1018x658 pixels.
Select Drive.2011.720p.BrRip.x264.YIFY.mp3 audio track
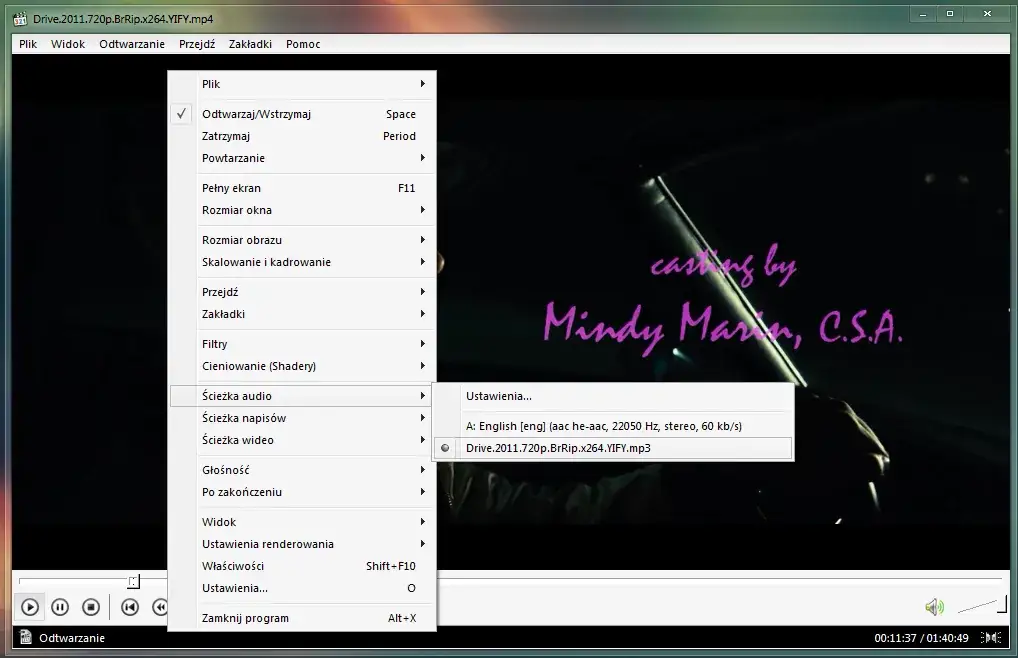[558, 448]
